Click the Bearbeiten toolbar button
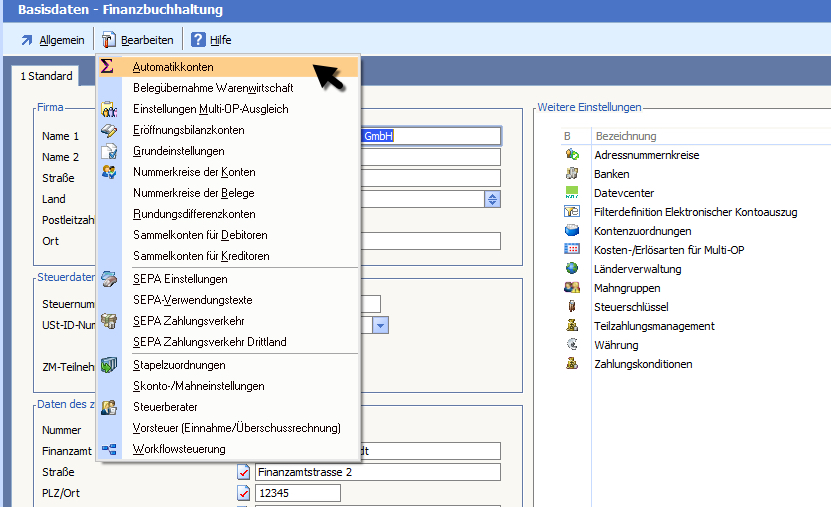 click(137, 40)
